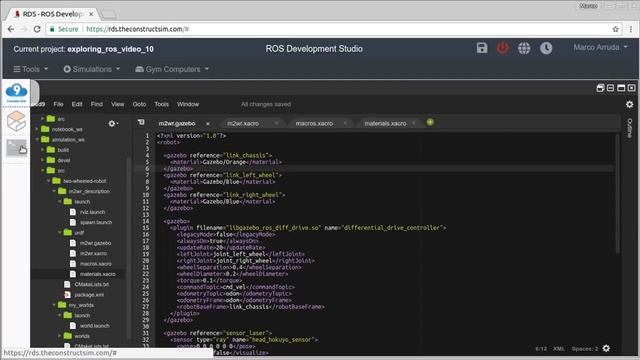Open the file tree gear settings
The height and width of the screenshot is (360, 640).
click(113, 123)
